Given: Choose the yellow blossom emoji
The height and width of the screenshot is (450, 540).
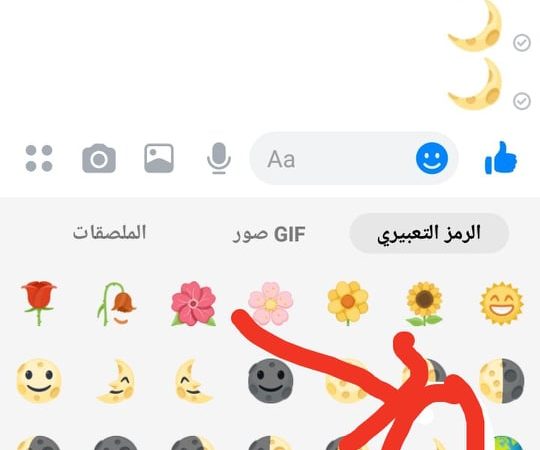Looking at the screenshot, I should click(348, 304).
